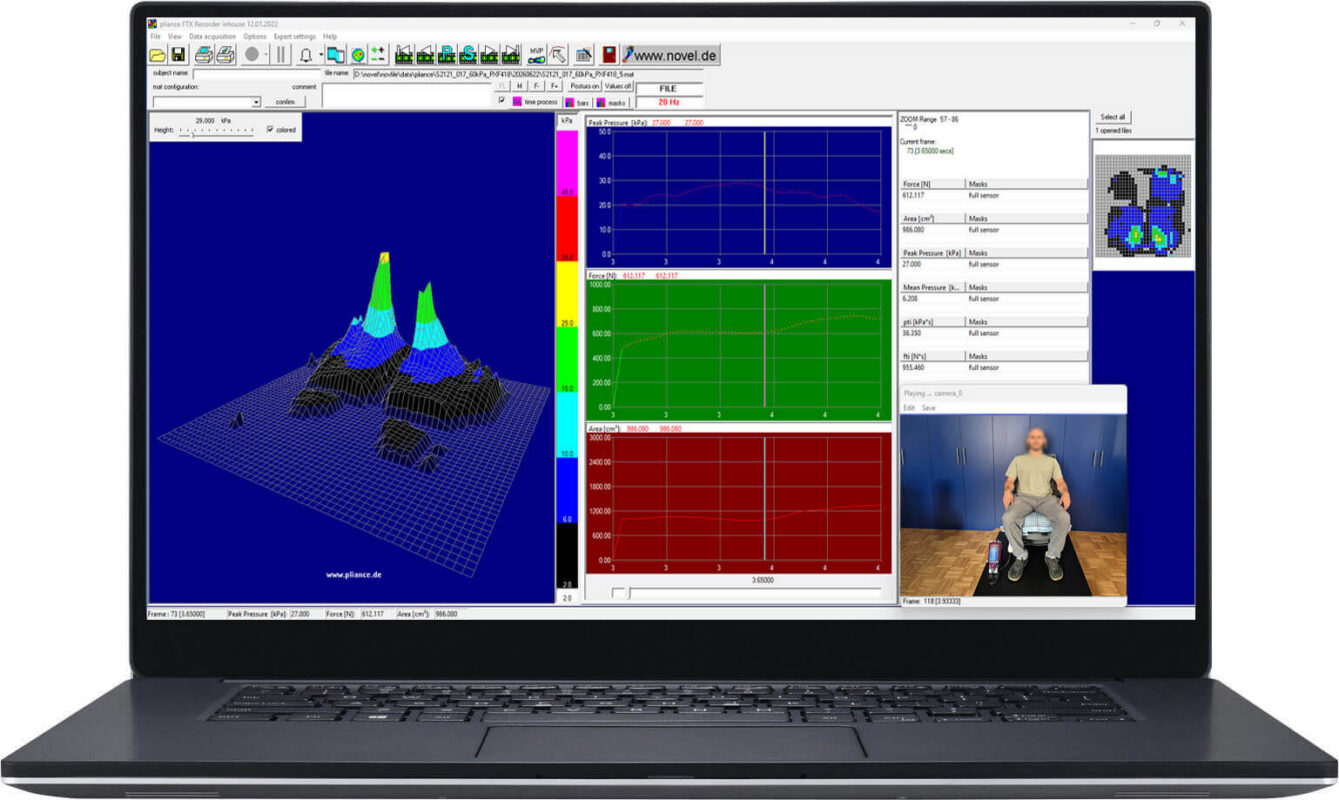Click the pti [kPa*s] table header
Image resolution: width=1339 pixels, height=800 pixels.
932,322
